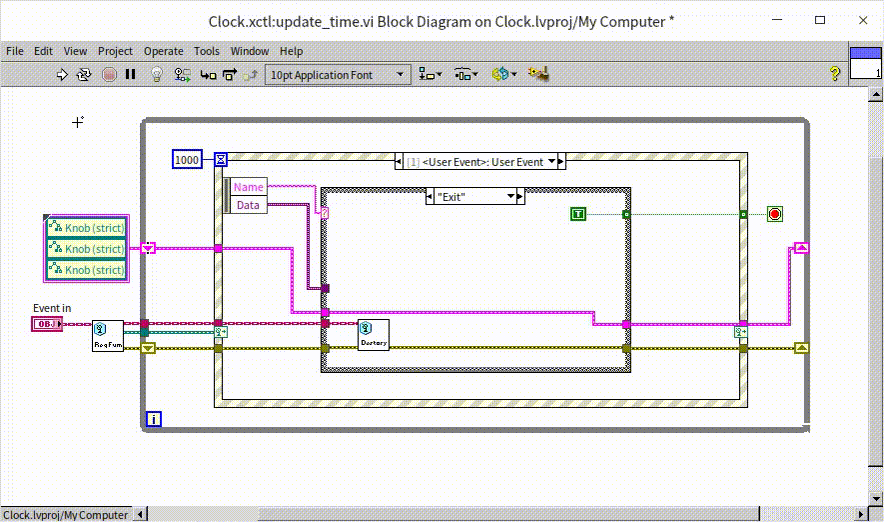884x522 pixels.
Task: Start Run Continuously mode
Action: (x=84, y=74)
